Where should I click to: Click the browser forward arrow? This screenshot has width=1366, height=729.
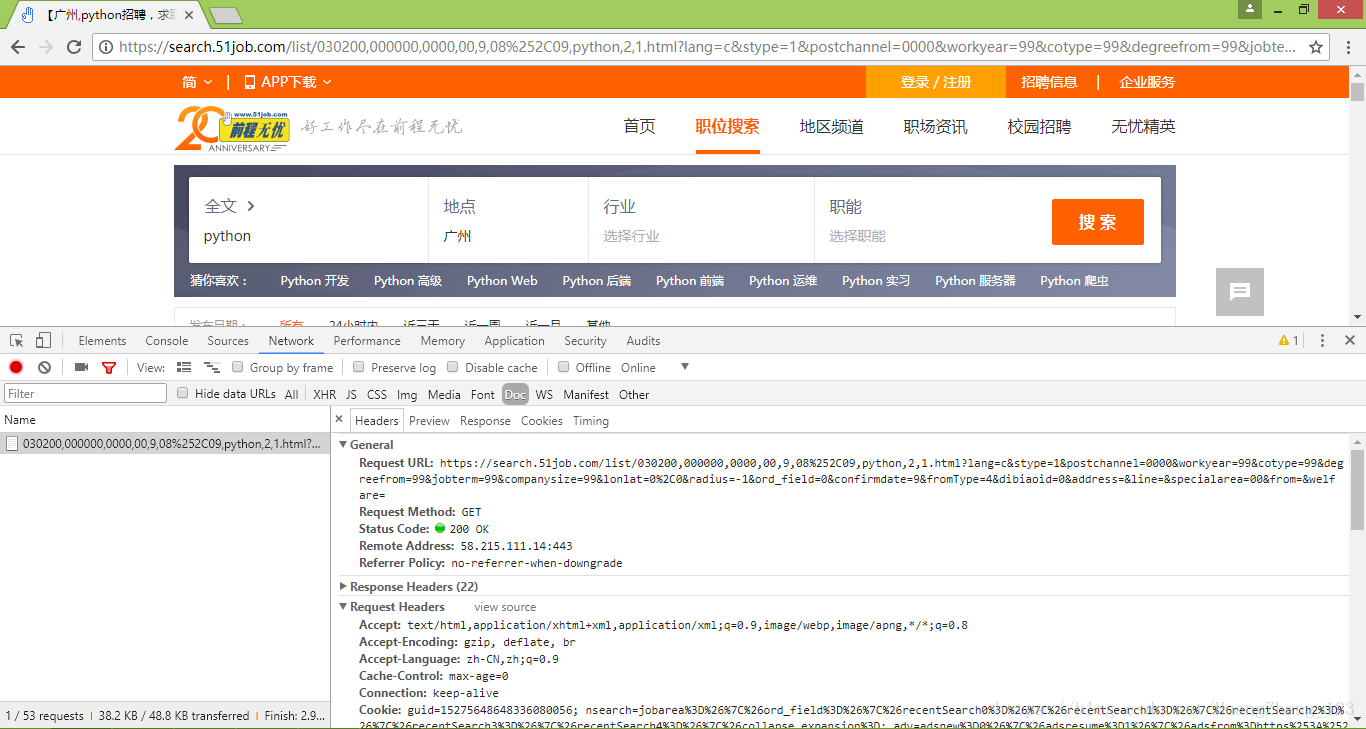[46, 47]
